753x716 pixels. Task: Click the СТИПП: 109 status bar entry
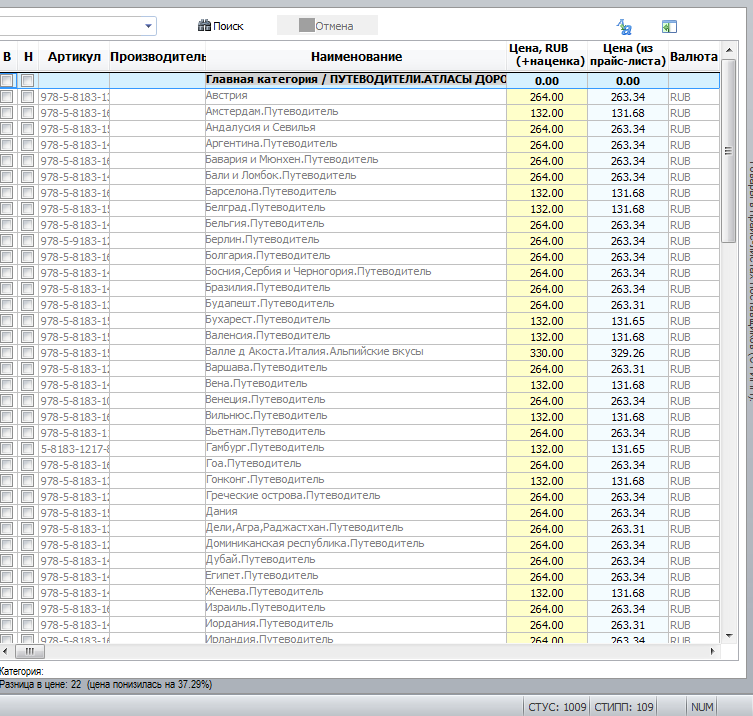(x=624, y=707)
